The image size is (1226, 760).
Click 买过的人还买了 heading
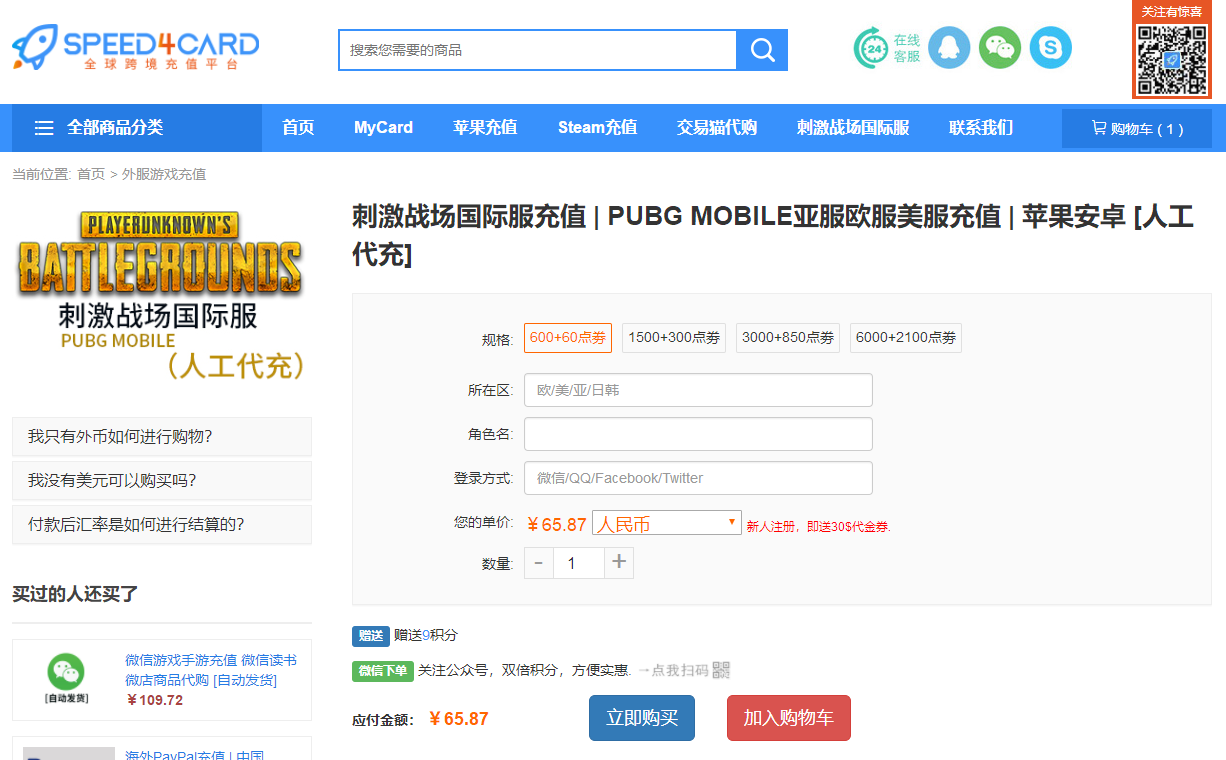(75, 594)
